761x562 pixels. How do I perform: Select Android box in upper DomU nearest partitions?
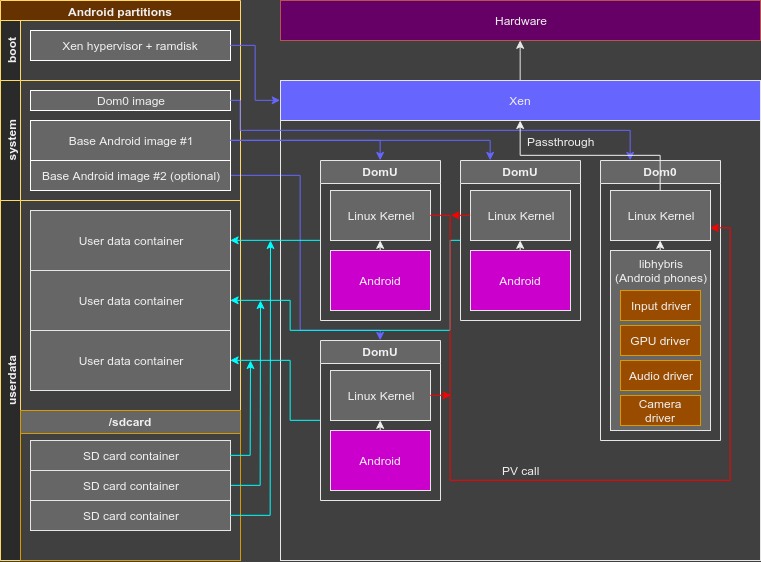coord(380,281)
